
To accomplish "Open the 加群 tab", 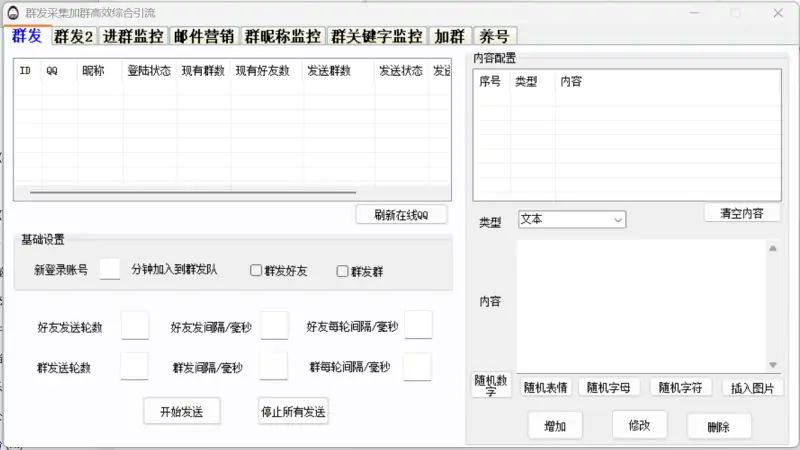I will pyautogui.click(x=449, y=37).
